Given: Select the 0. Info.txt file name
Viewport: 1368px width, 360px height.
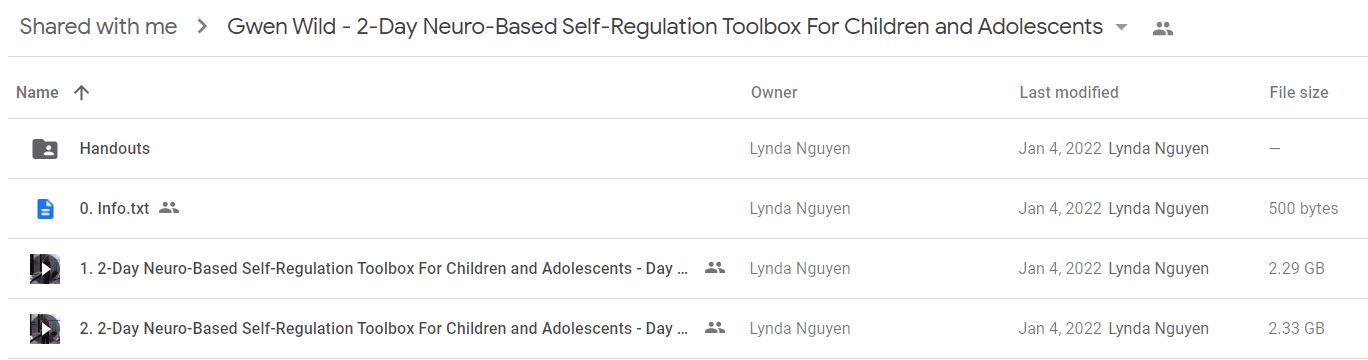Looking at the screenshot, I should [114, 209].
